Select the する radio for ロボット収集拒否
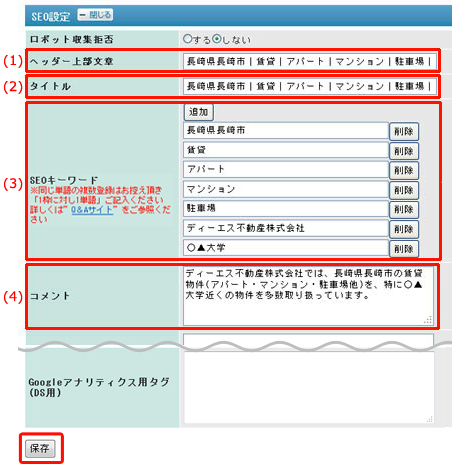The image size is (452, 470). [187, 39]
